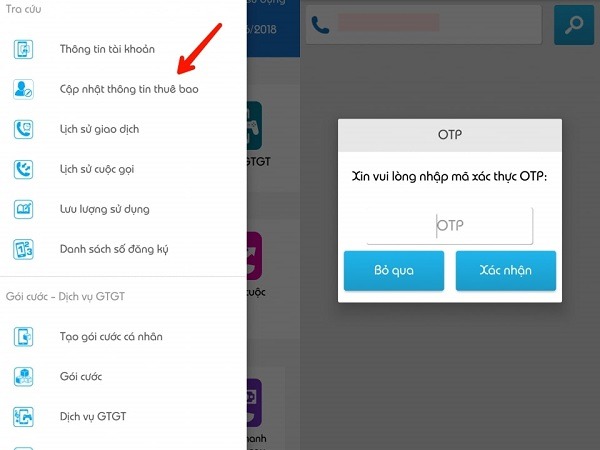Click the Thông tin tài khoản icon
This screenshot has height=450, width=600.
(23, 49)
